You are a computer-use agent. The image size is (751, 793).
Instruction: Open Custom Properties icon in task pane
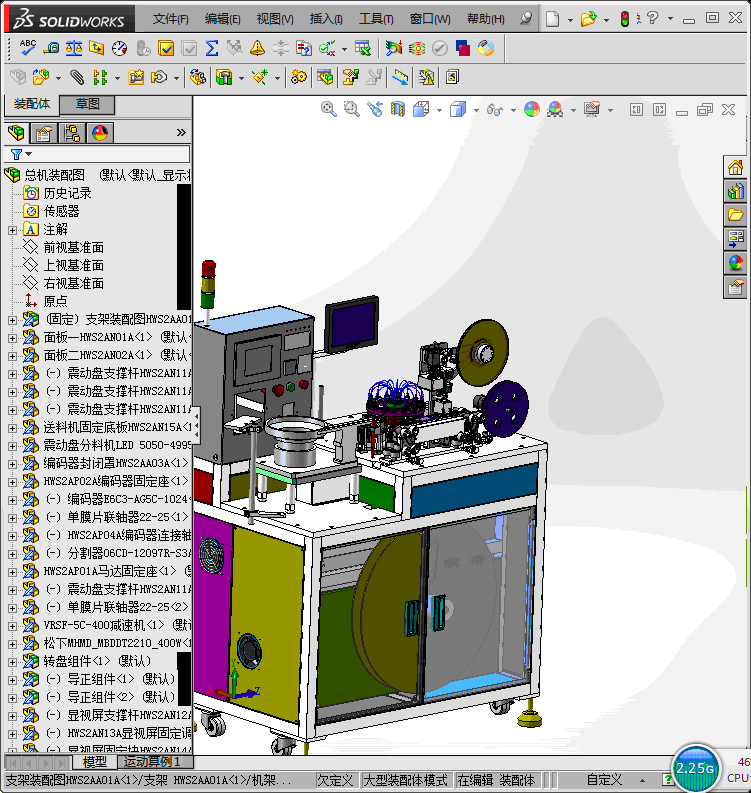tap(735, 287)
